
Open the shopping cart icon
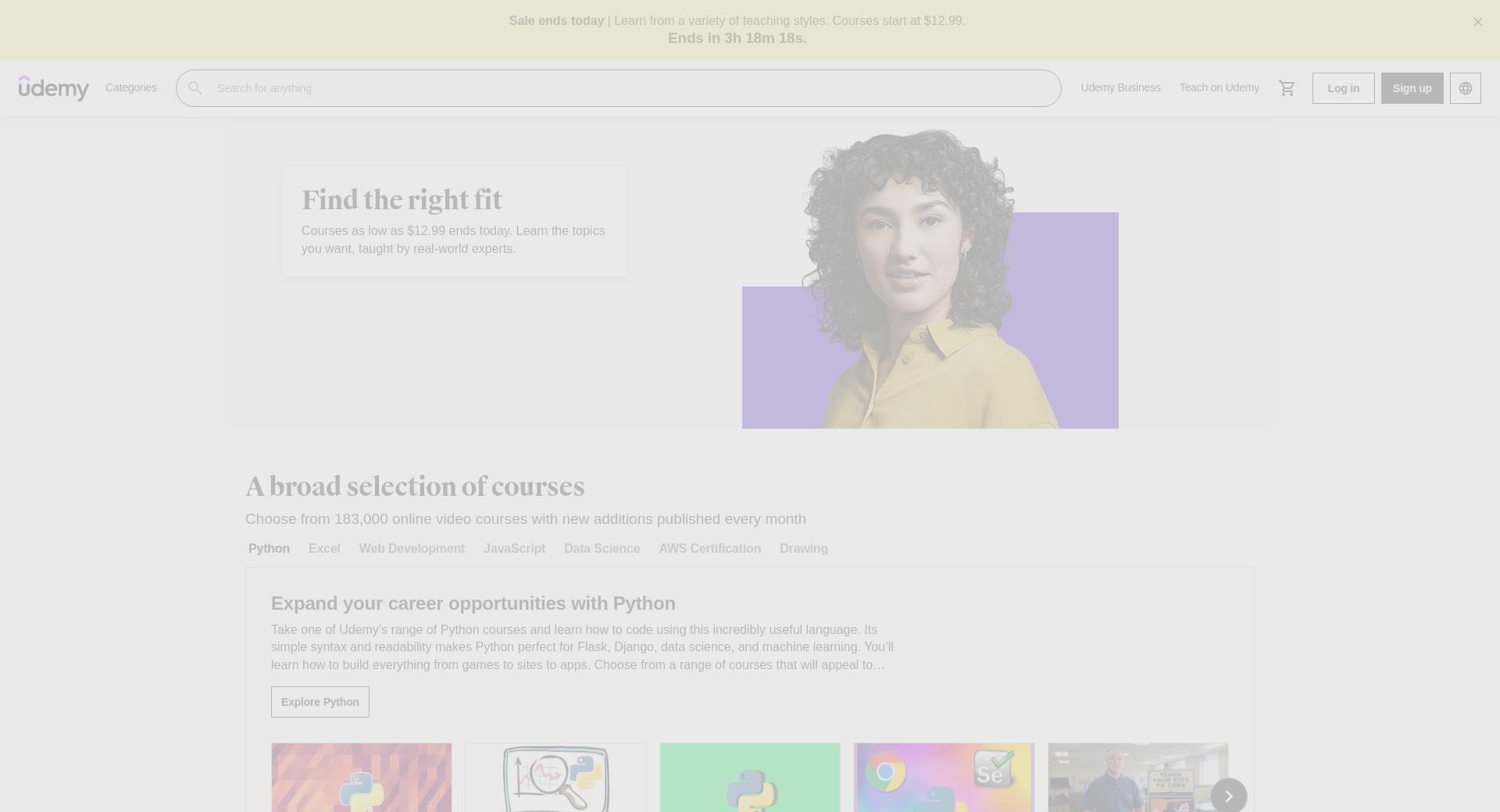pos(1287,88)
